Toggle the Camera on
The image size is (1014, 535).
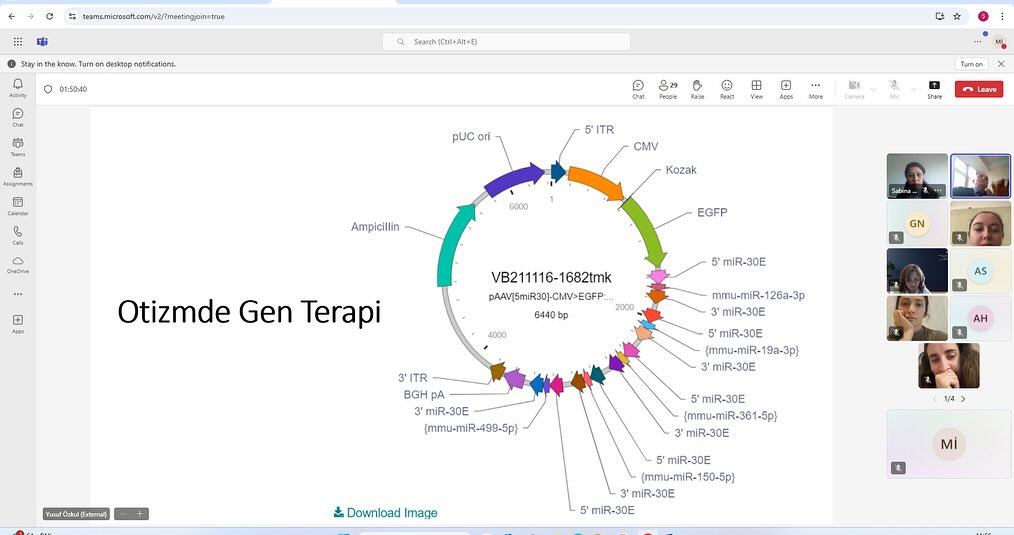(x=854, y=89)
